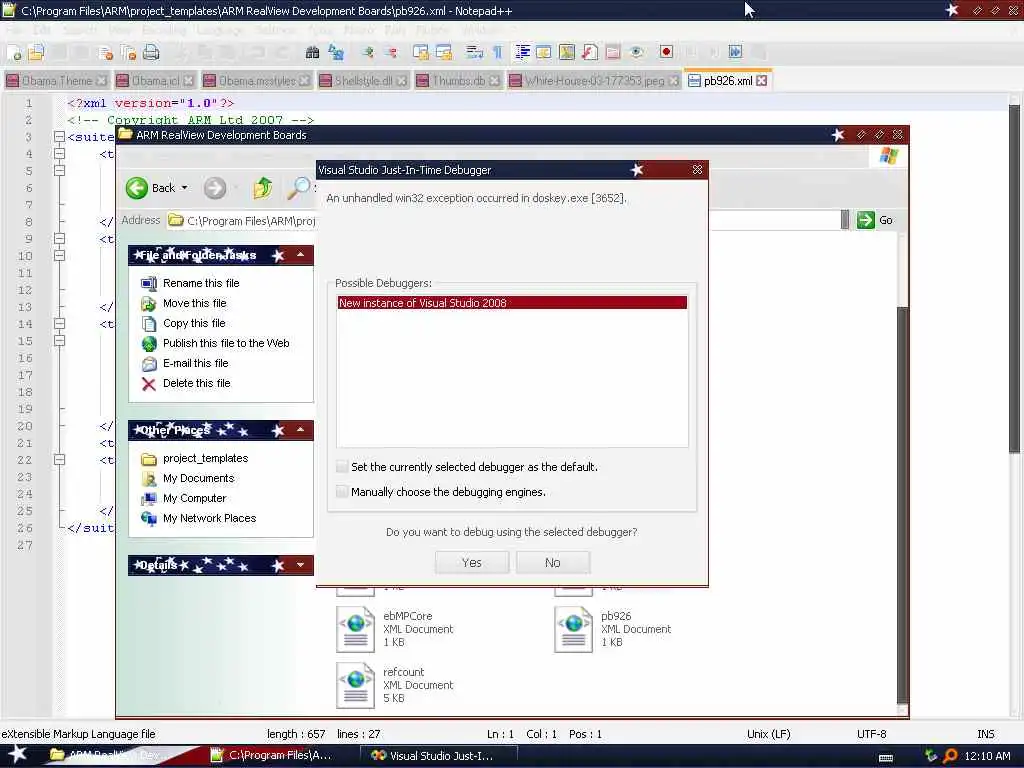Select 'New instance of Visual Studio 2008' debugger
Screen dimensions: 1024x768
(512, 302)
